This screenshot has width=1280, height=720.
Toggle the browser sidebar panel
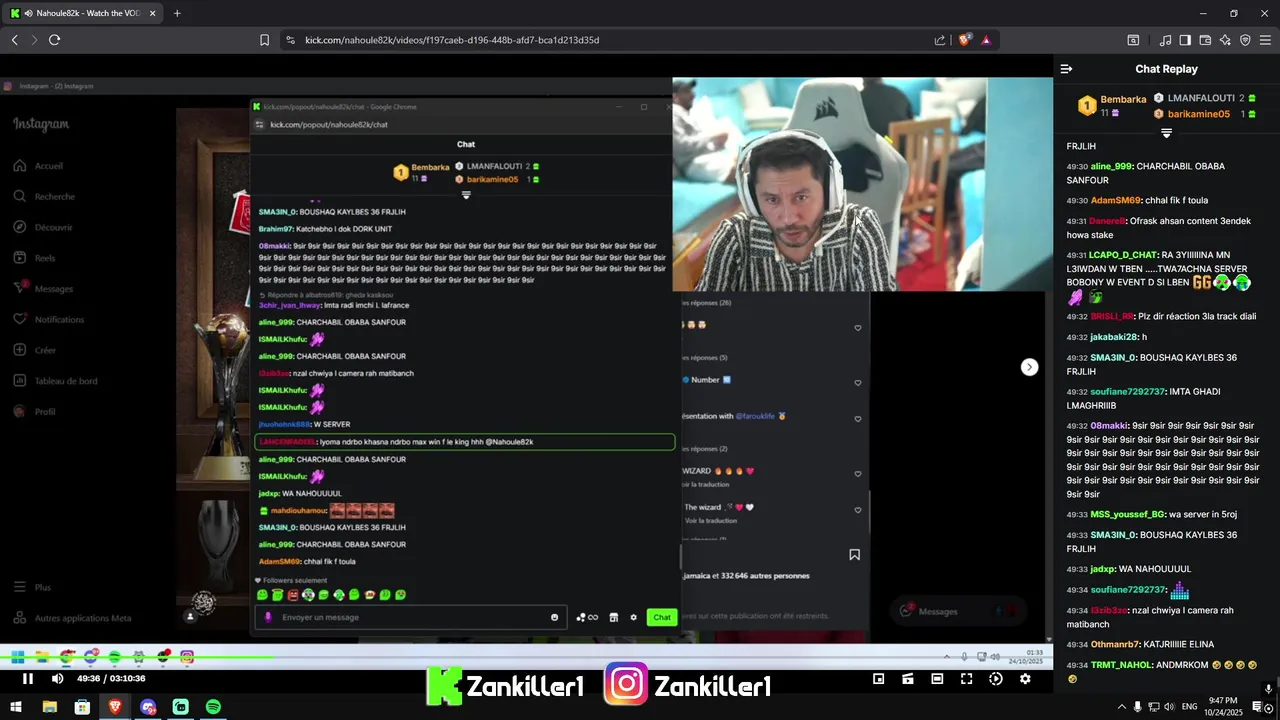(1185, 40)
